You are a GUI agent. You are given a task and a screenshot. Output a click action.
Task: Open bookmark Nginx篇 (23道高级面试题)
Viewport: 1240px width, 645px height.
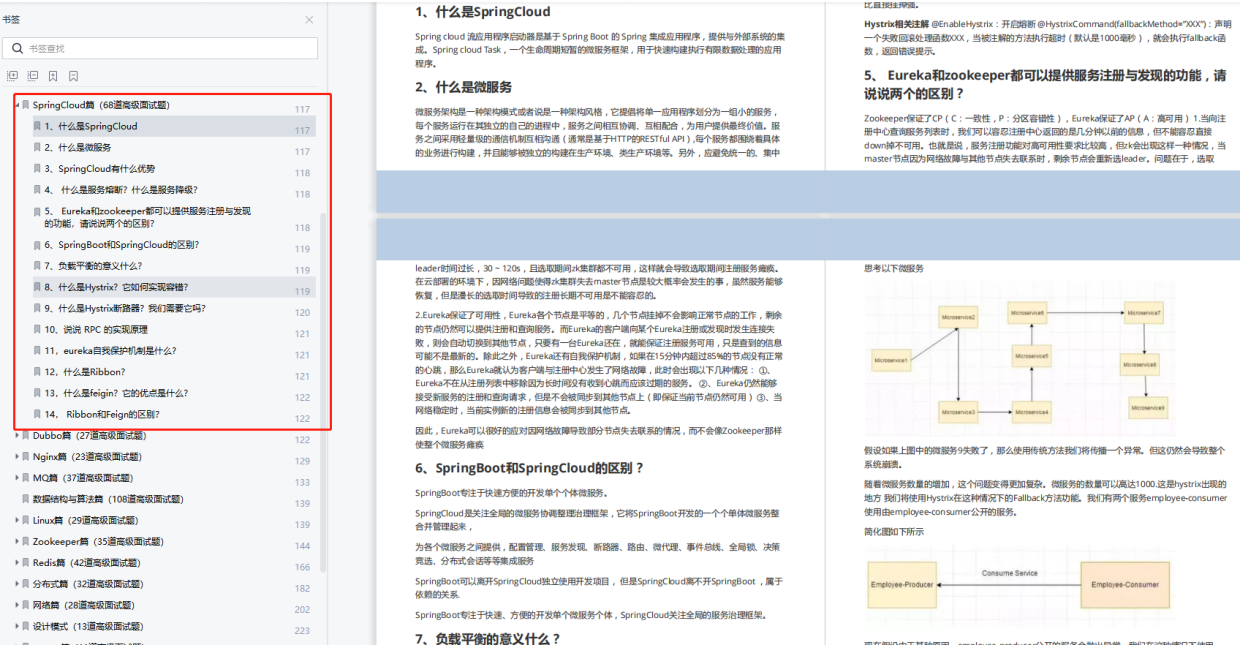click(89, 457)
